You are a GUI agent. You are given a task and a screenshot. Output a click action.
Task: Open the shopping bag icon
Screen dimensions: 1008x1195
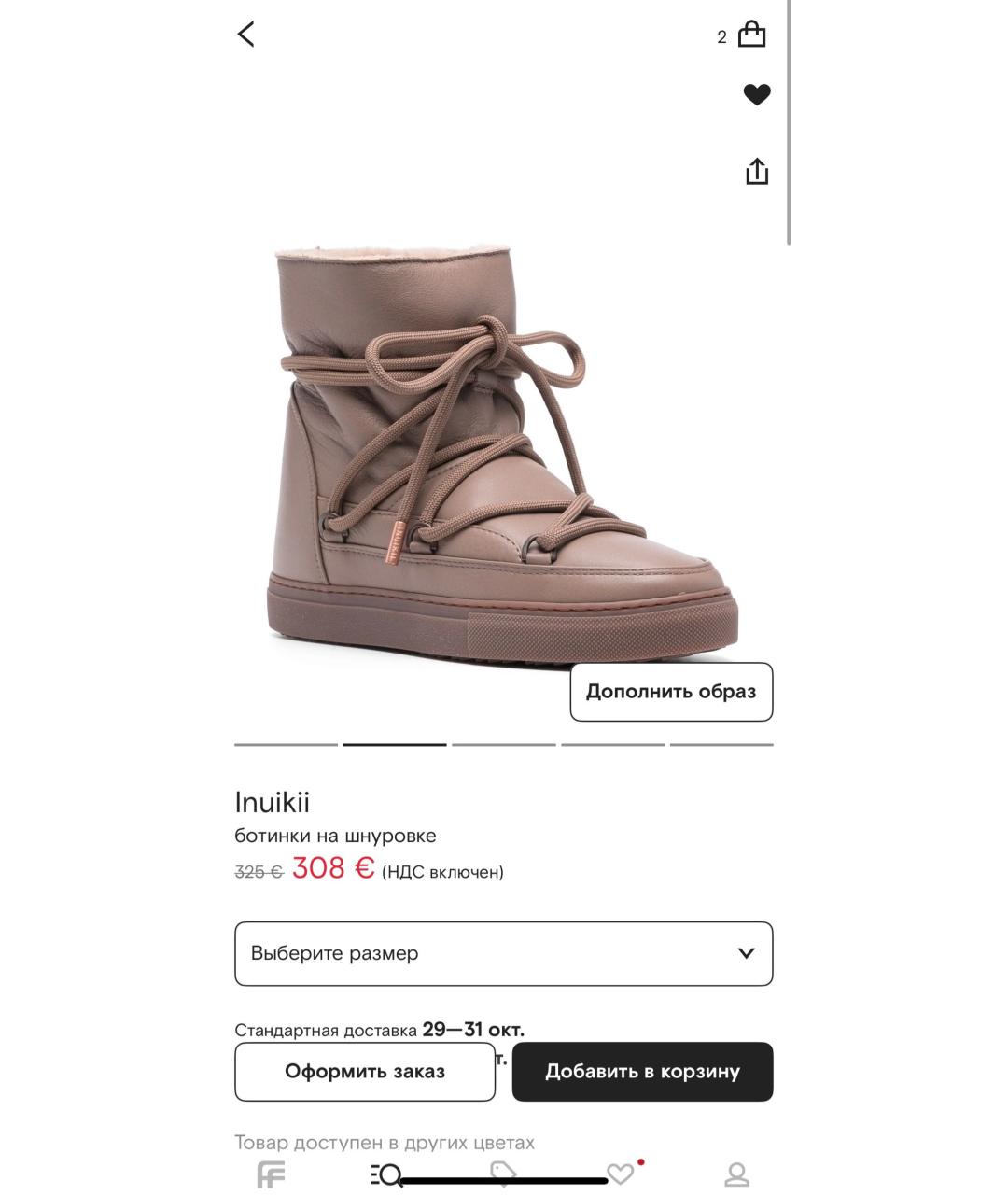click(751, 35)
